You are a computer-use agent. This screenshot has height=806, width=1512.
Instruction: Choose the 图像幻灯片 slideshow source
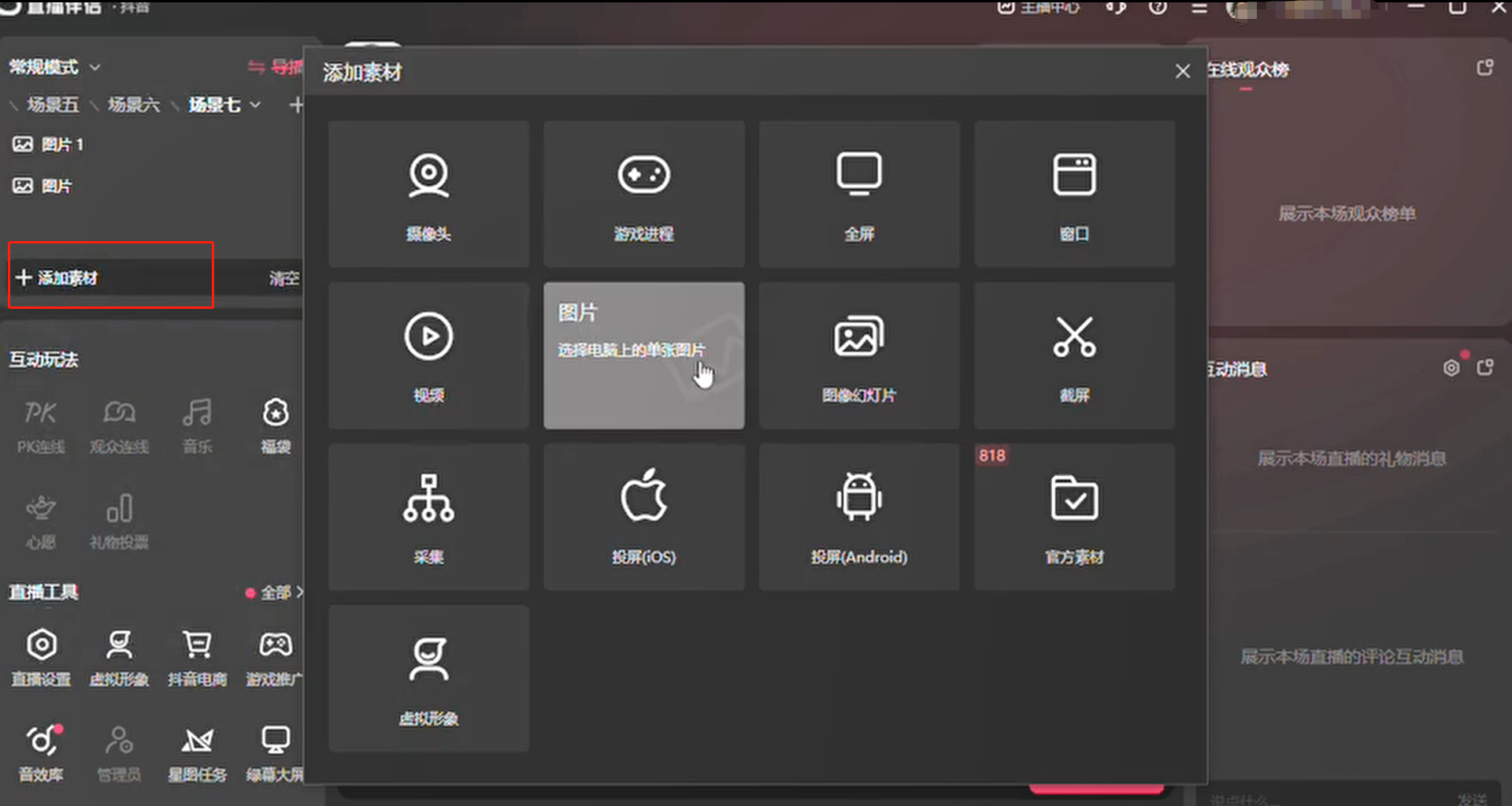[858, 355]
